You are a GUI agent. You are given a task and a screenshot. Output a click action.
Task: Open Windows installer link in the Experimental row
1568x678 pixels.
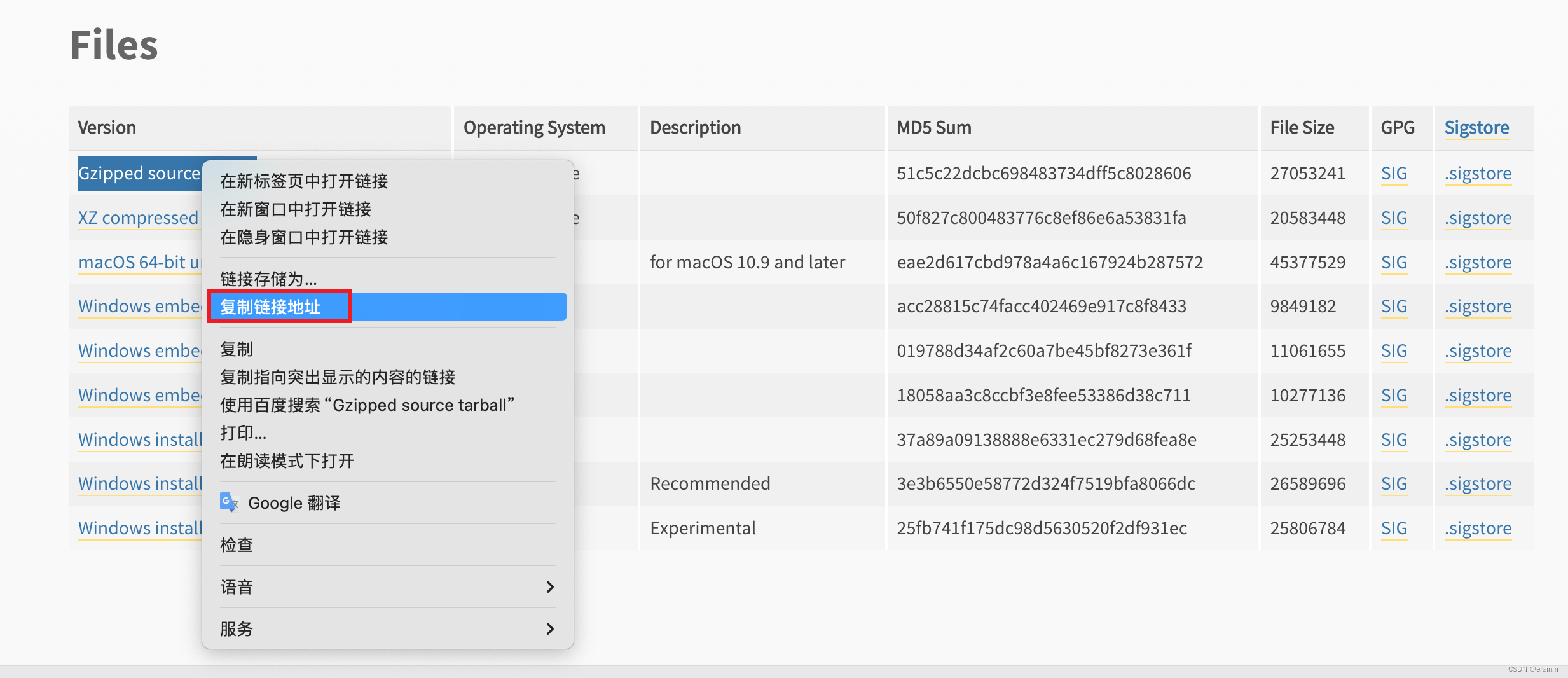click(140, 528)
